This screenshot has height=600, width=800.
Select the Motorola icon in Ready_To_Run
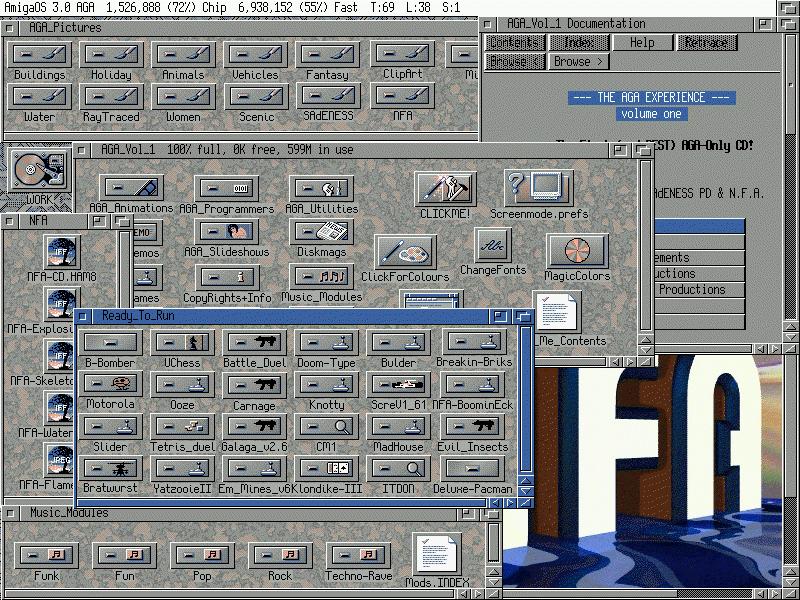coord(111,384)
